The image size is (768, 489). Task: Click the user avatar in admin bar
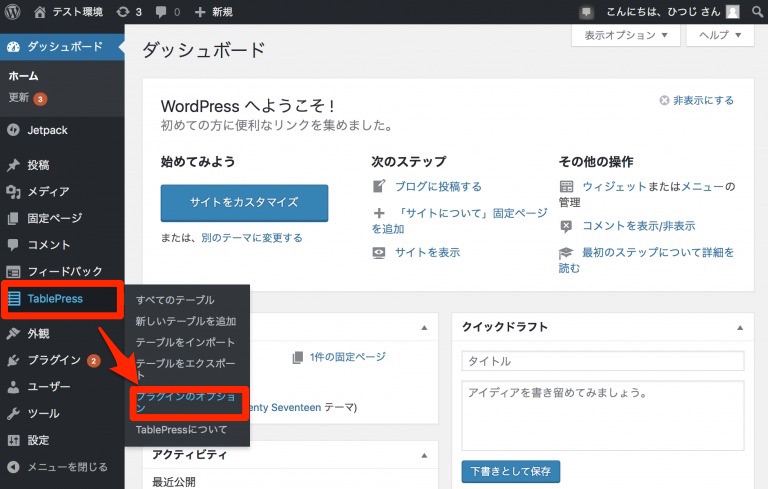click(x=733, y=12)
